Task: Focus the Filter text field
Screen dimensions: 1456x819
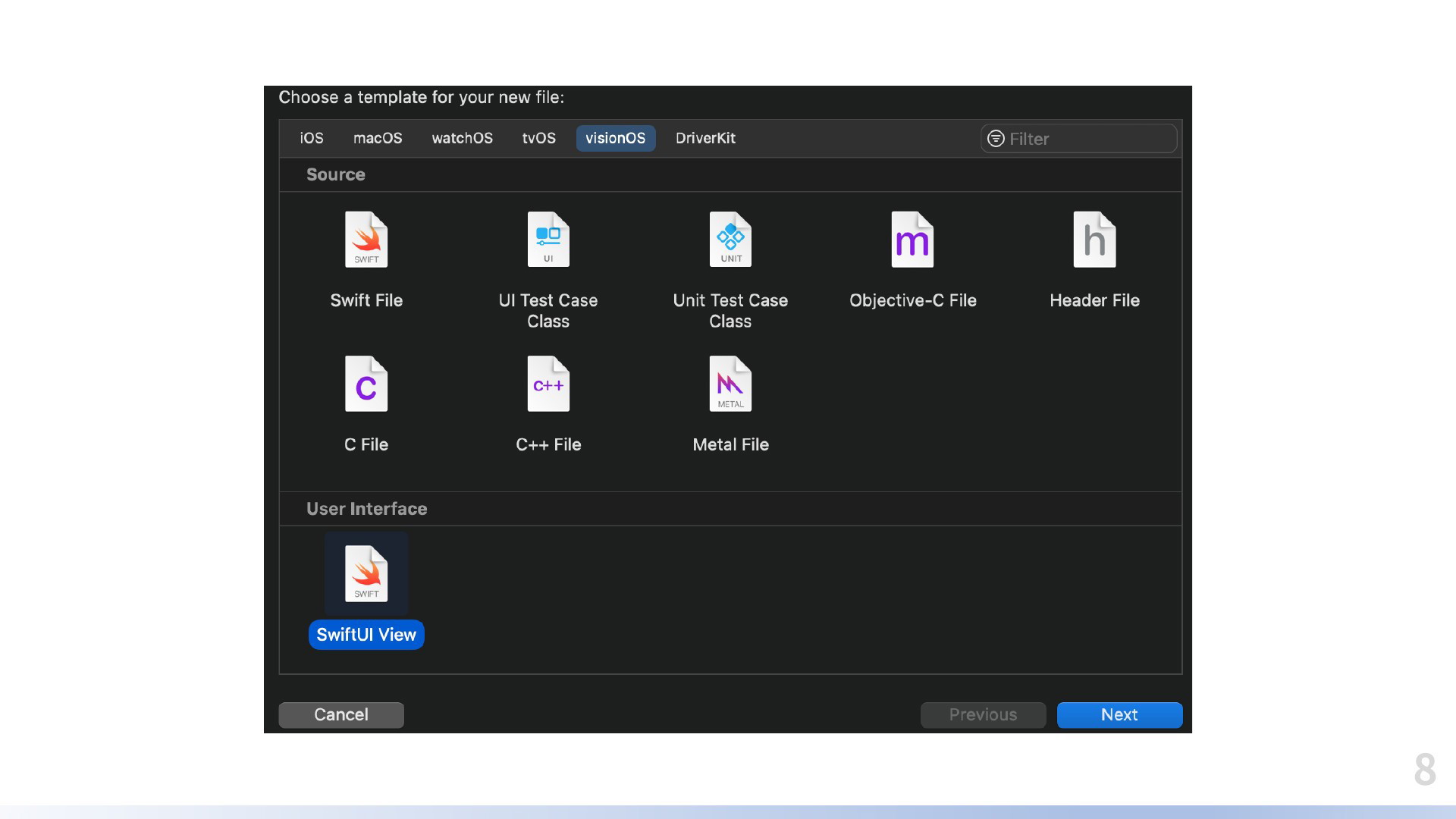Action: click(x=1078, y=139)
